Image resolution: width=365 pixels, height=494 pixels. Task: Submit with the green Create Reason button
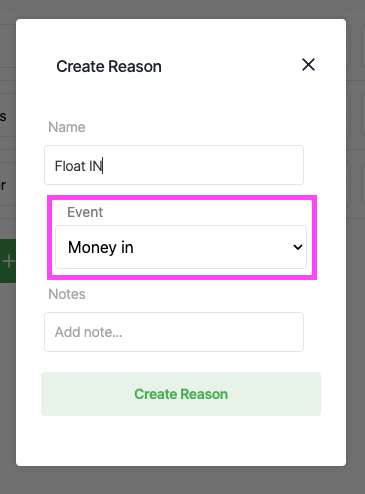tap(181, 394)
